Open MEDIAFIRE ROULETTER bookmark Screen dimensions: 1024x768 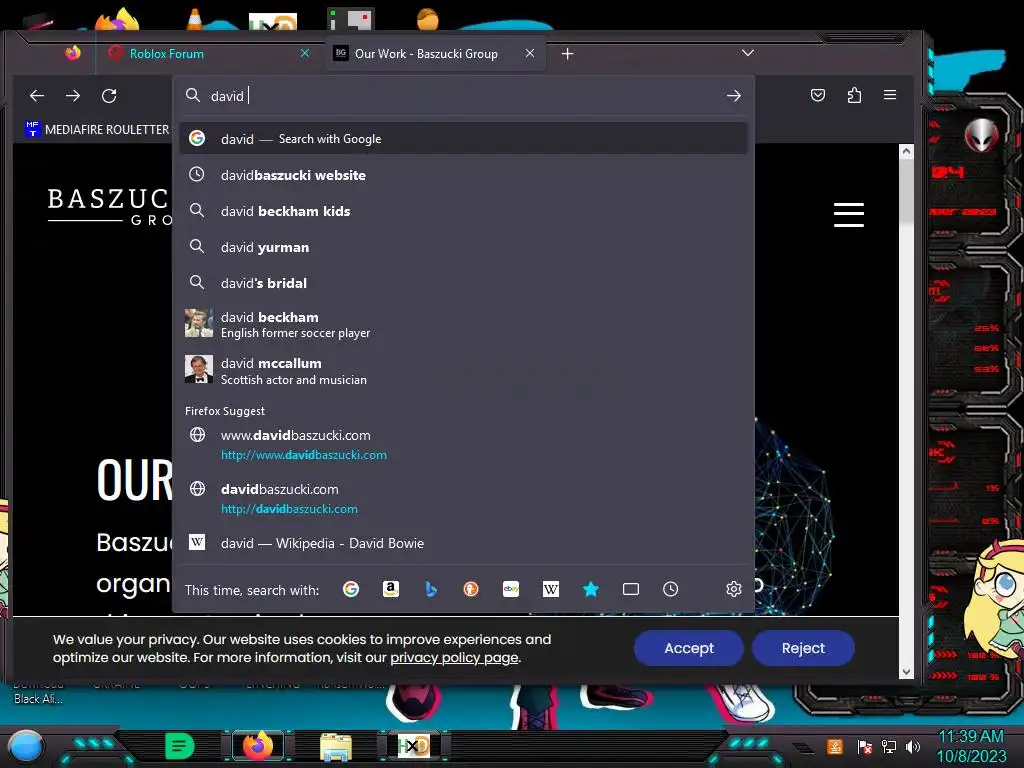point(97,129)
